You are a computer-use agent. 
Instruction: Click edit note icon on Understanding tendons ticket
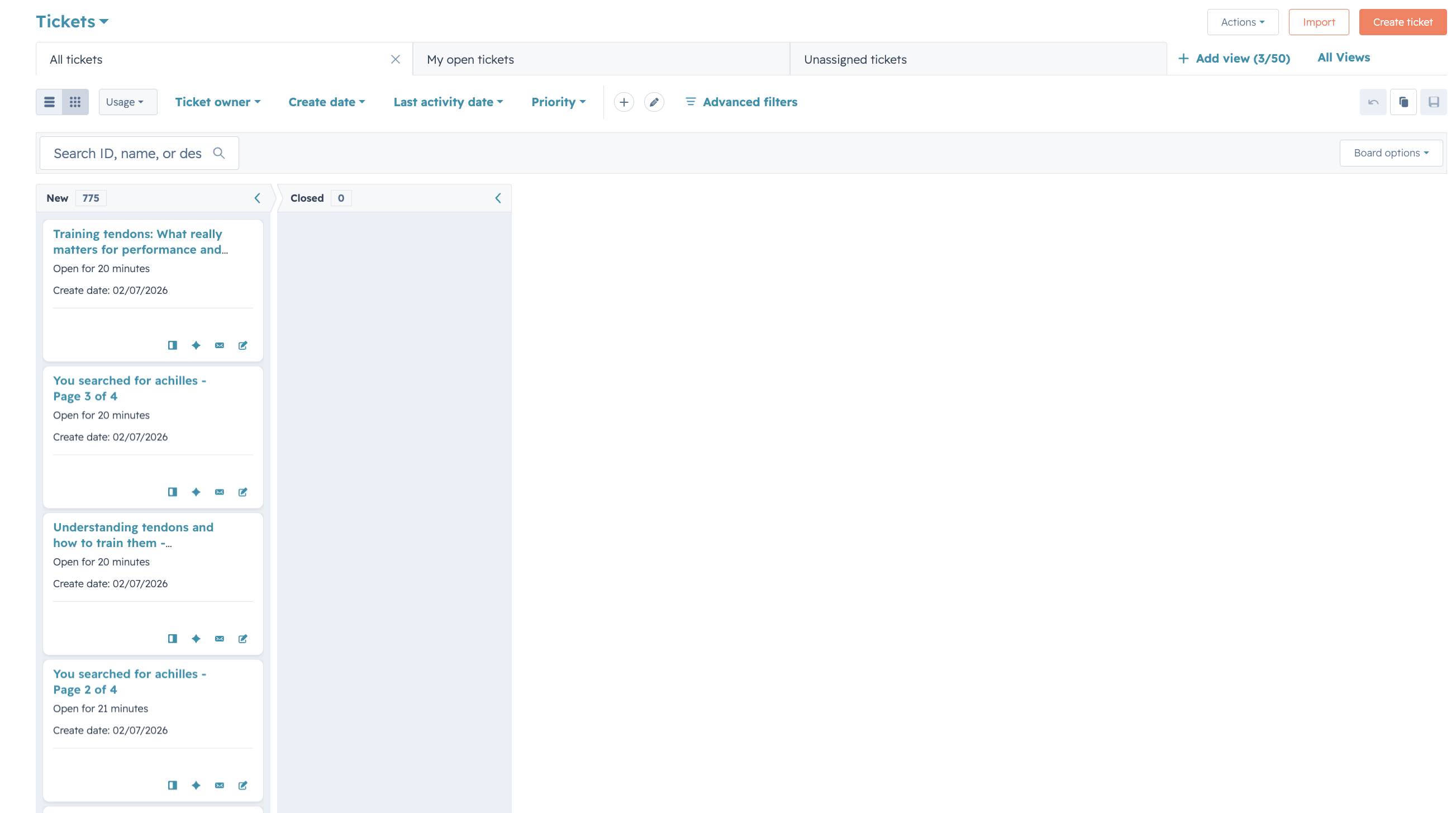[242, 639]
